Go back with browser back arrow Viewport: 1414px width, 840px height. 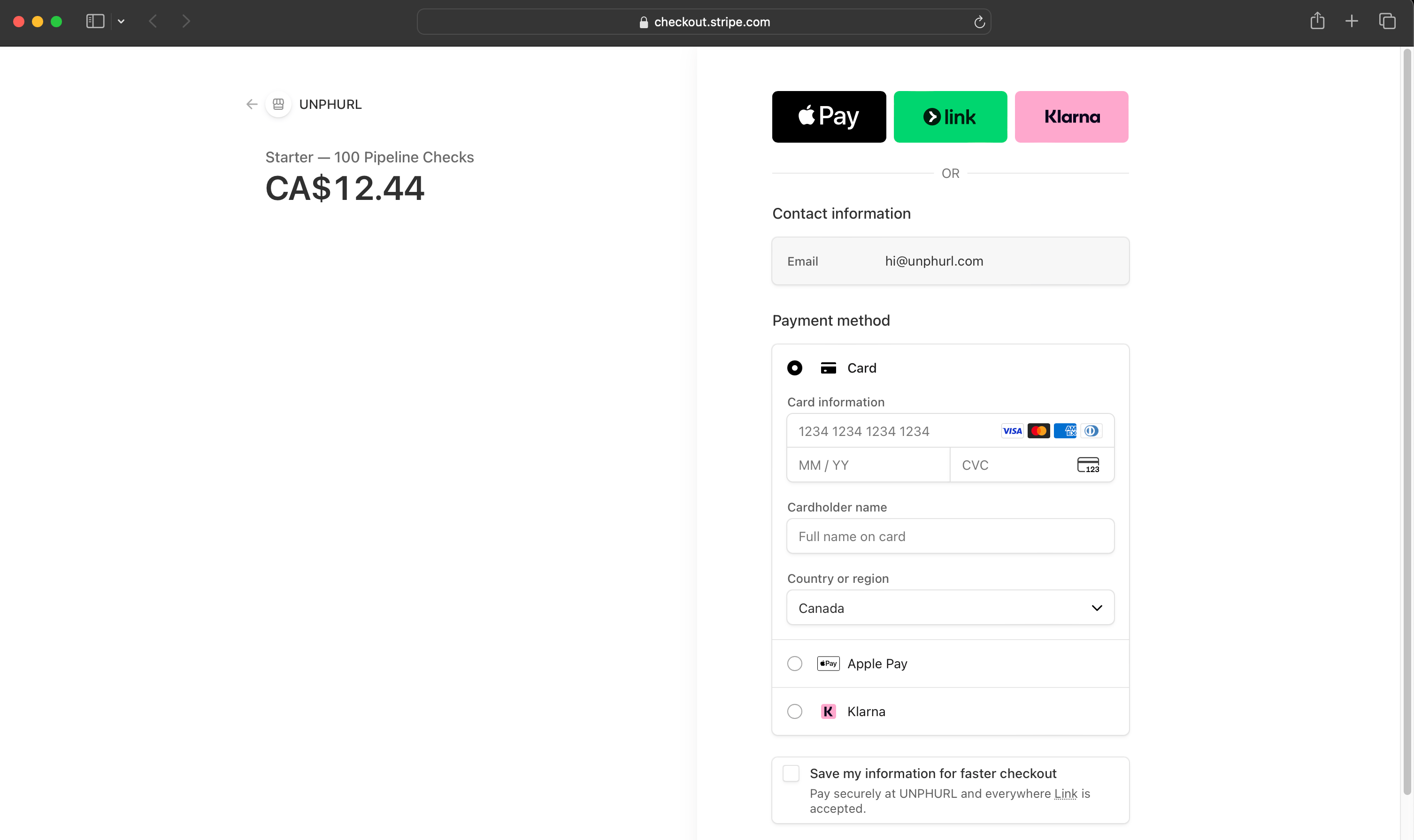(x=153, y=22)
